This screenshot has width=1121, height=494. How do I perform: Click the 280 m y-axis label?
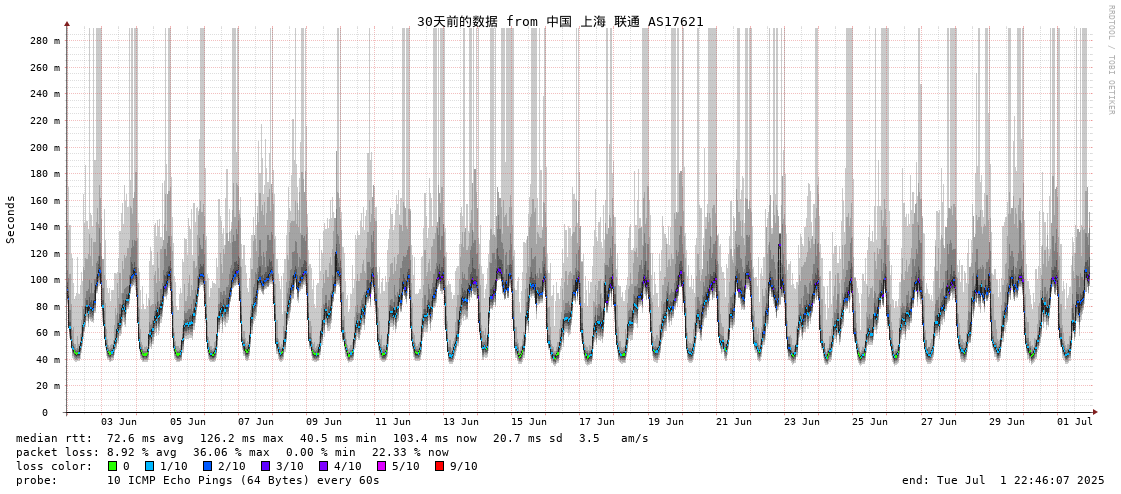45,41
